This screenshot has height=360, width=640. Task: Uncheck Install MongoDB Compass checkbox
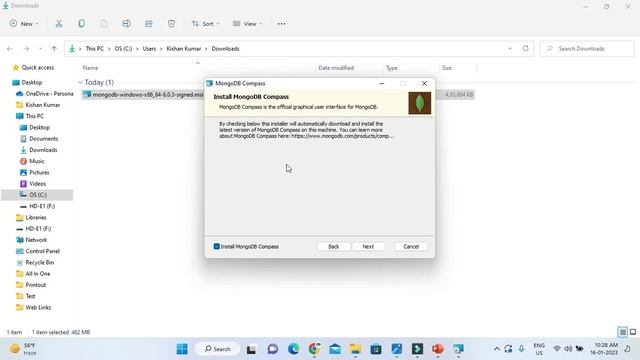pyautogui.click(x=217, y=247)
